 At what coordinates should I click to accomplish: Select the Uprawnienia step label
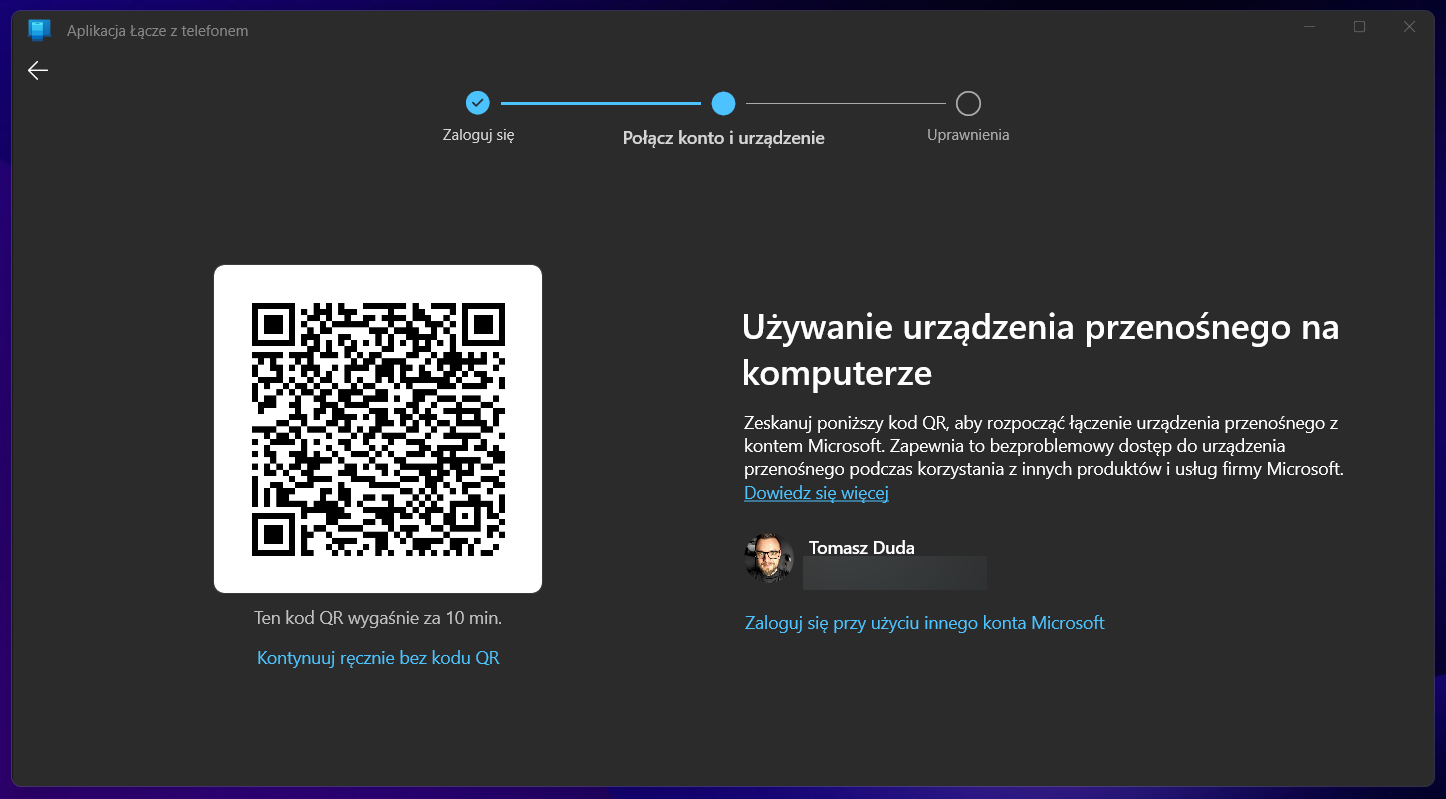tap(967, 134)
